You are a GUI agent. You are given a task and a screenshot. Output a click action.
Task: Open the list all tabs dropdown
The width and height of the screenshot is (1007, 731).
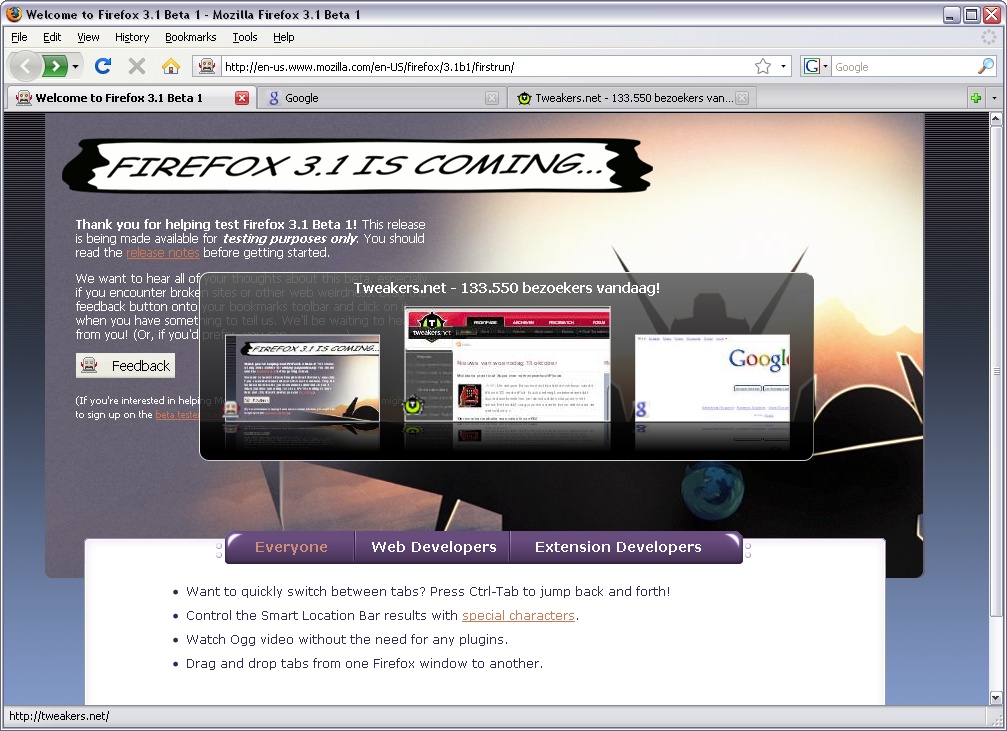click(994, 98)
